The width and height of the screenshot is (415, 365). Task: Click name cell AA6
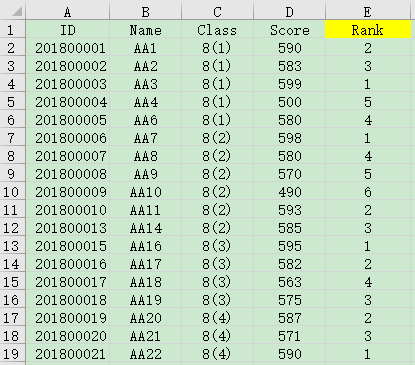(x=146, y=120)
